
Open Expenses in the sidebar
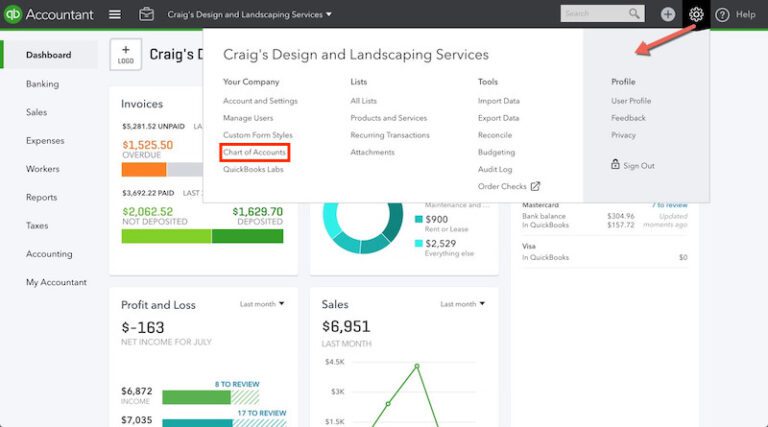(45, 141)
